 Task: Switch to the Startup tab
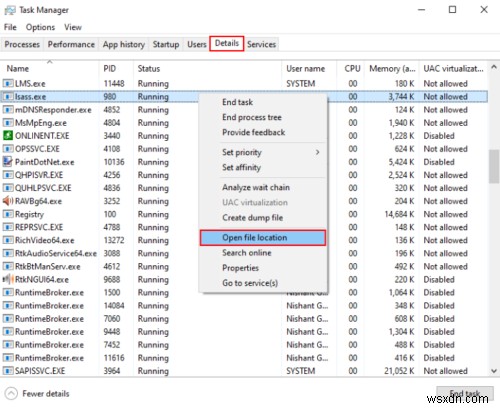[x=166, y=44]
